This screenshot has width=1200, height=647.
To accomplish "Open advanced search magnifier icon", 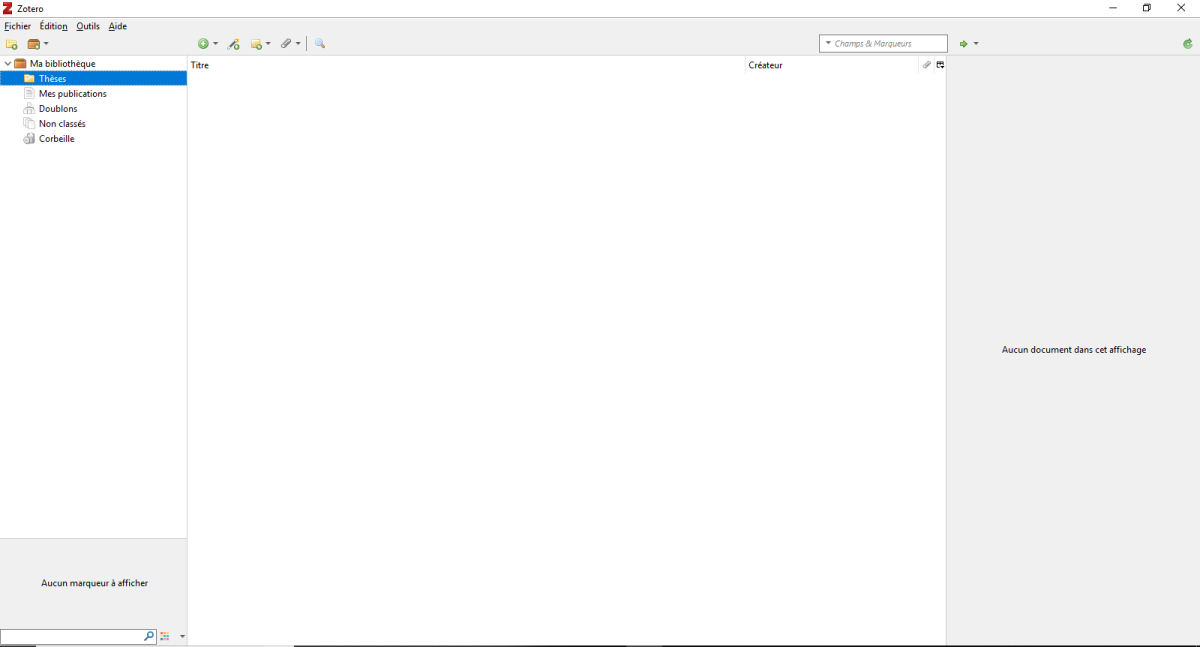I will tap(320, 44).
